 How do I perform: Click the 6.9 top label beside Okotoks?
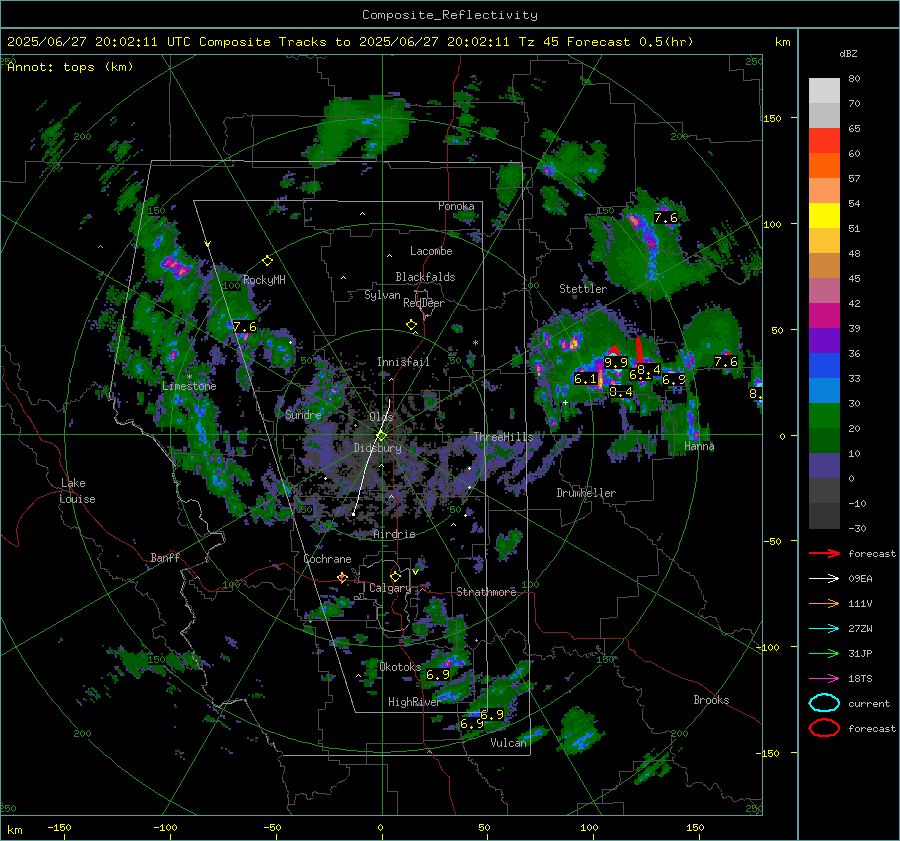click(x=438, y=675)
